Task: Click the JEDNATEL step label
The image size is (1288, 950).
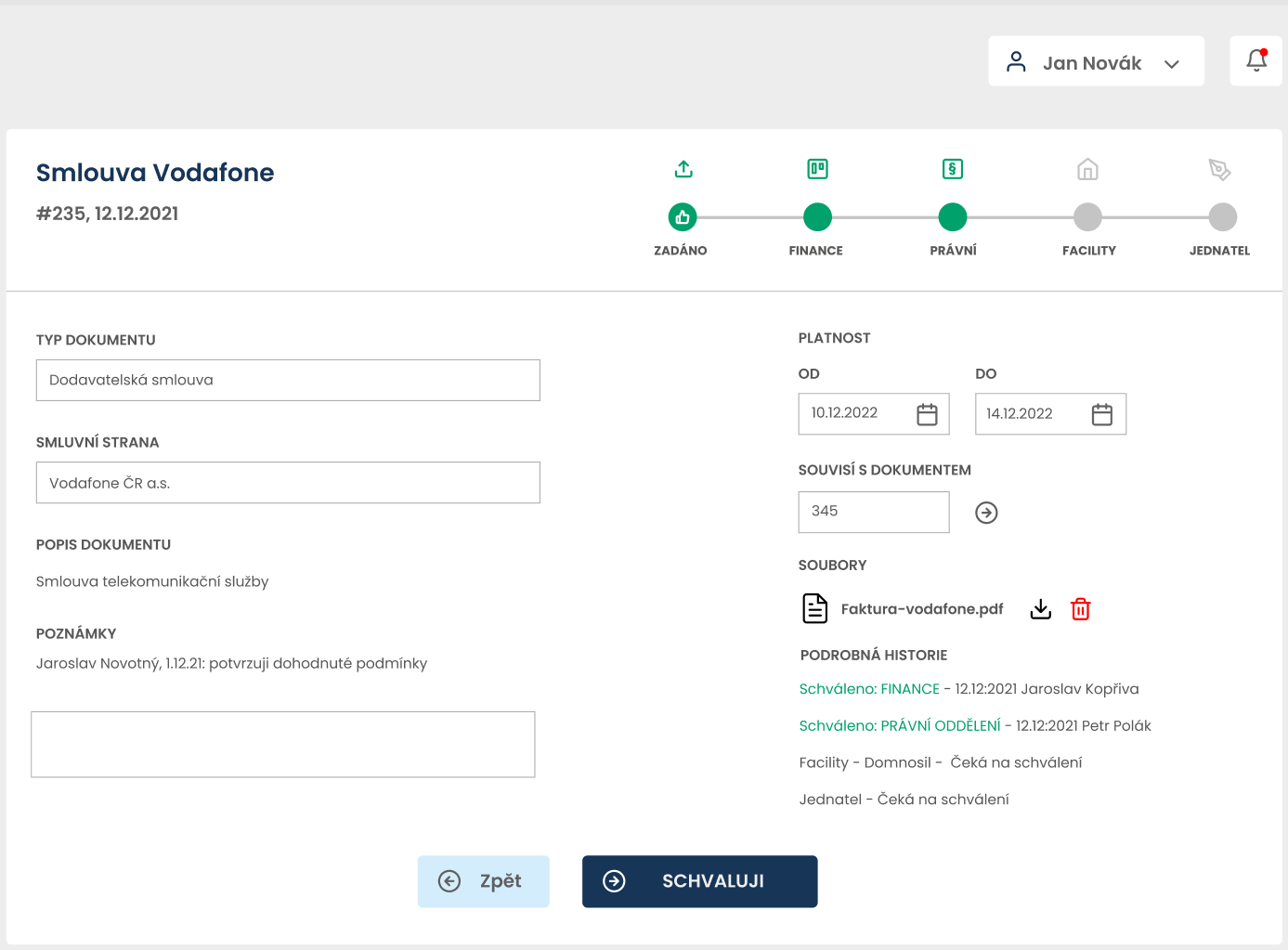Action: click(x=1219, y=251)
